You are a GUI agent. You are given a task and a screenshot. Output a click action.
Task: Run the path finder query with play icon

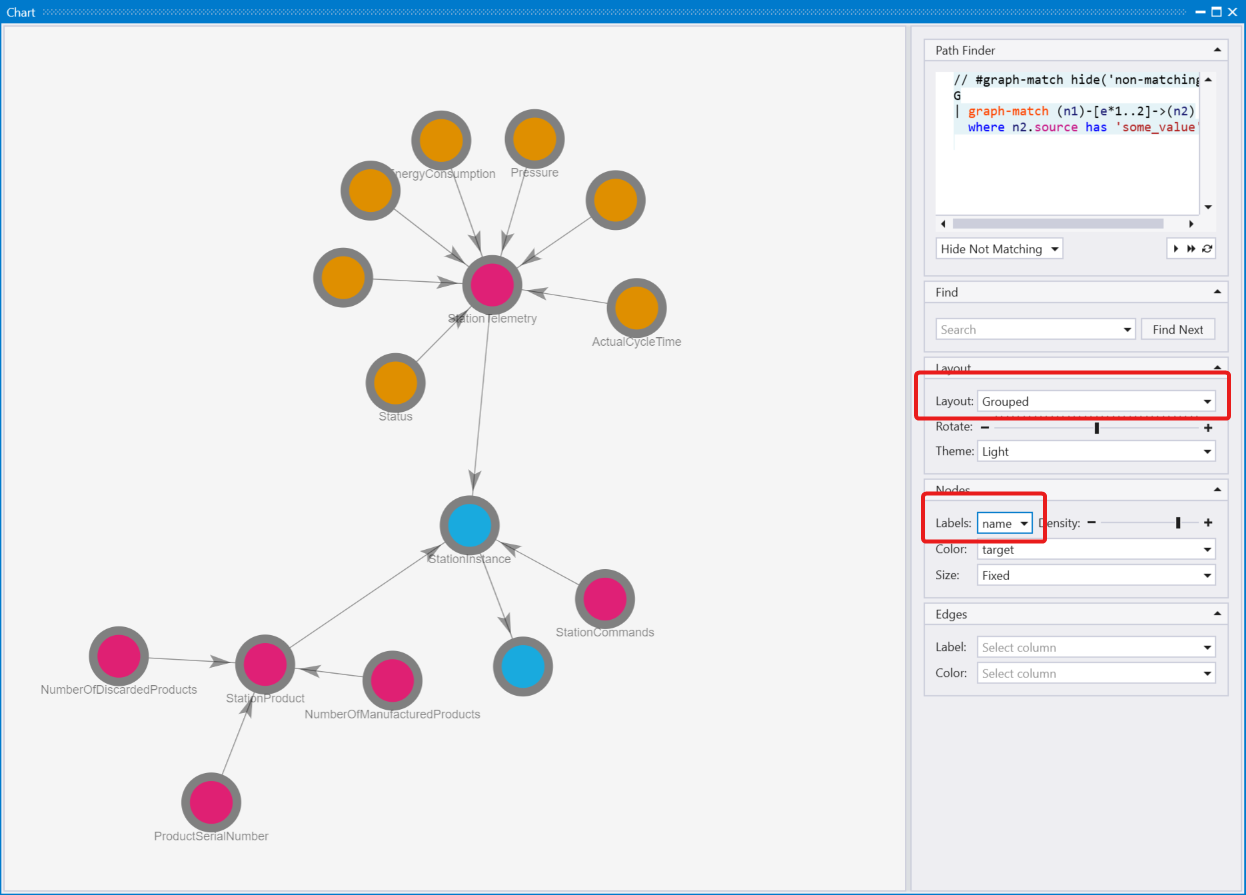pos(1176,249)
